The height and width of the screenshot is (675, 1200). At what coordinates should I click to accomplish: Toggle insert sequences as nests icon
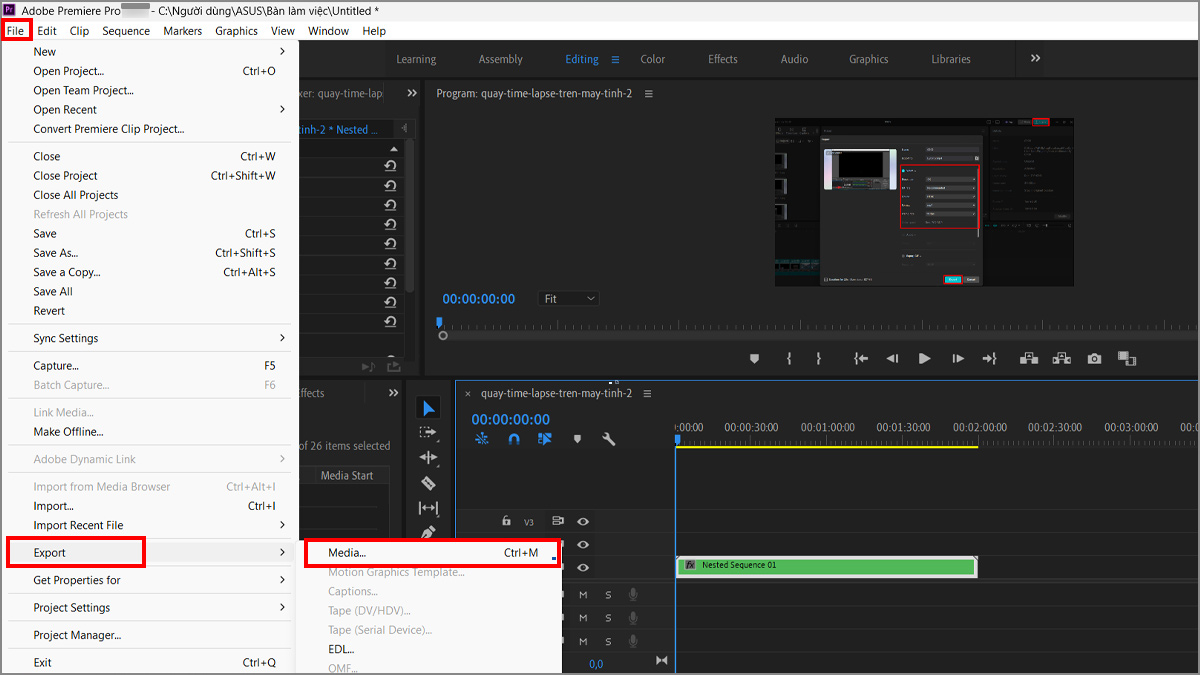482,438
